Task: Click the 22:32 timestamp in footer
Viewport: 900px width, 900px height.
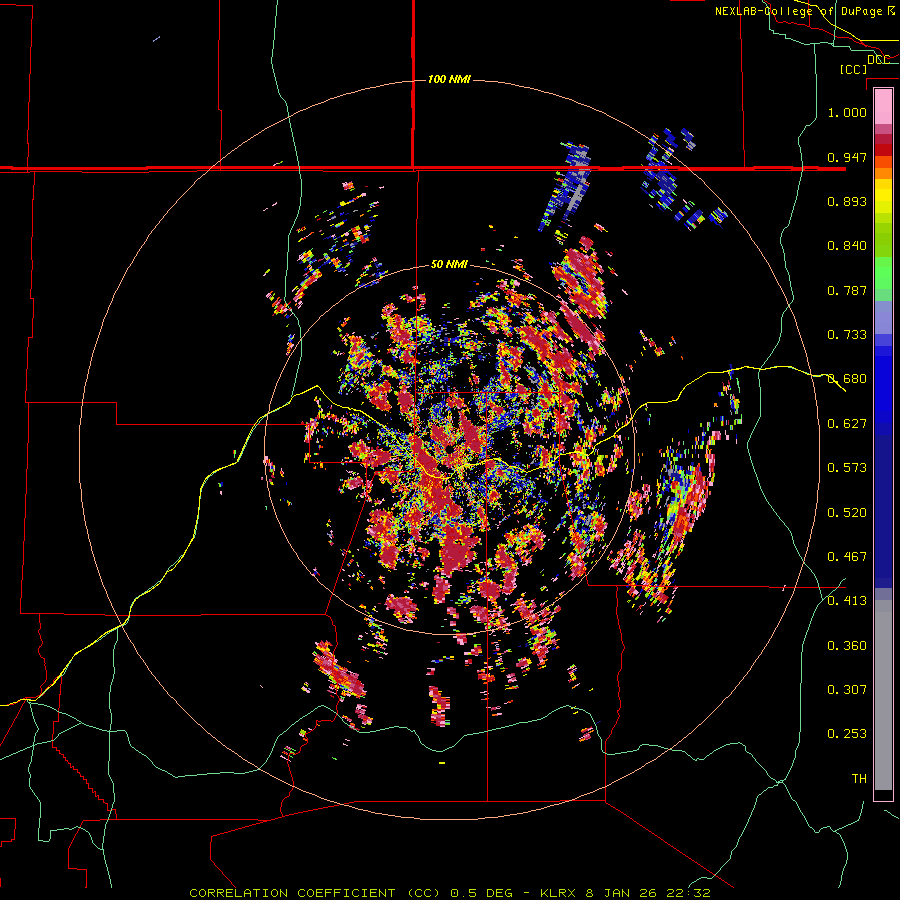Action: pos(688,893)
